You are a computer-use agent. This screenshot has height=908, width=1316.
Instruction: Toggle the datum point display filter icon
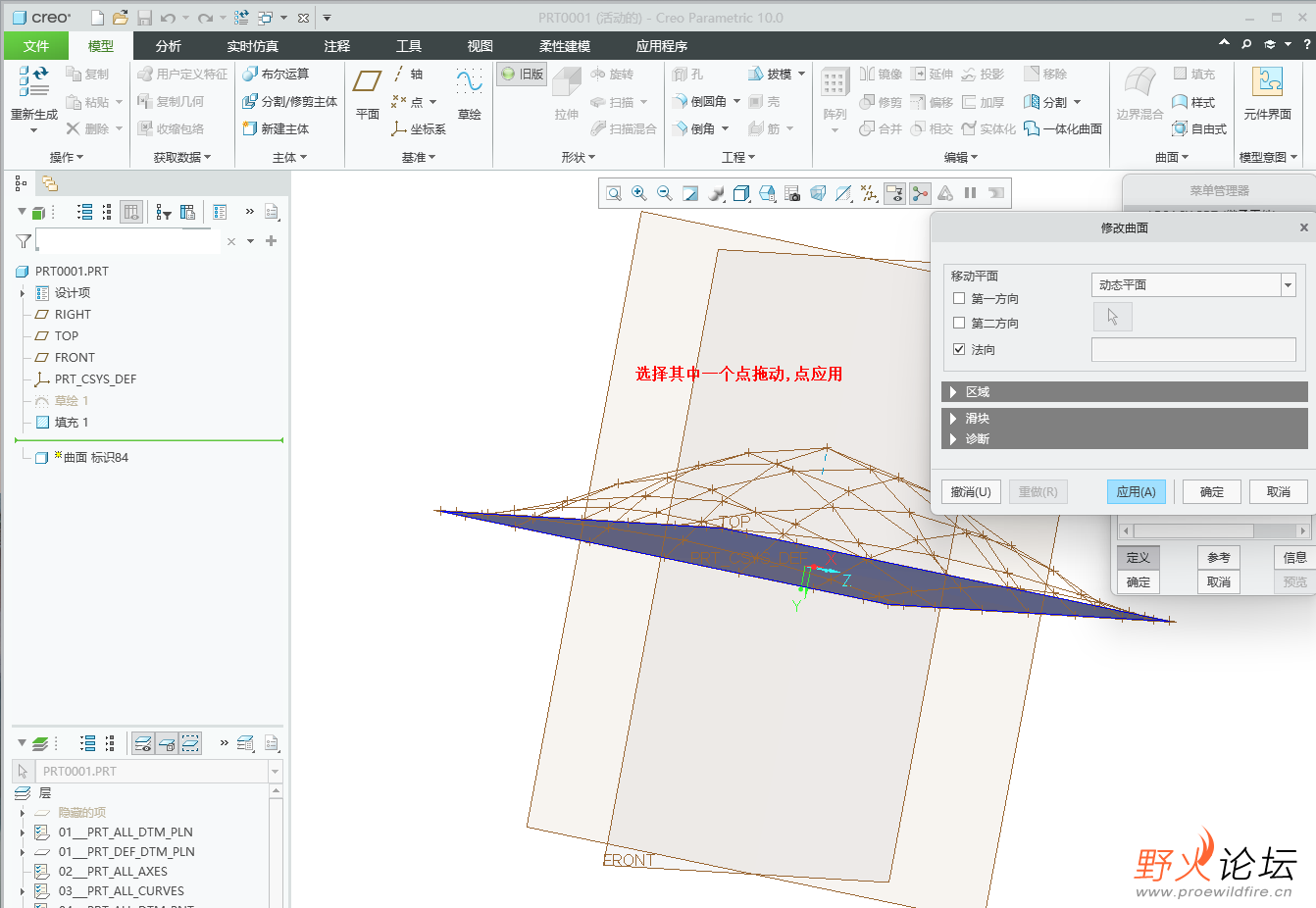869,193
